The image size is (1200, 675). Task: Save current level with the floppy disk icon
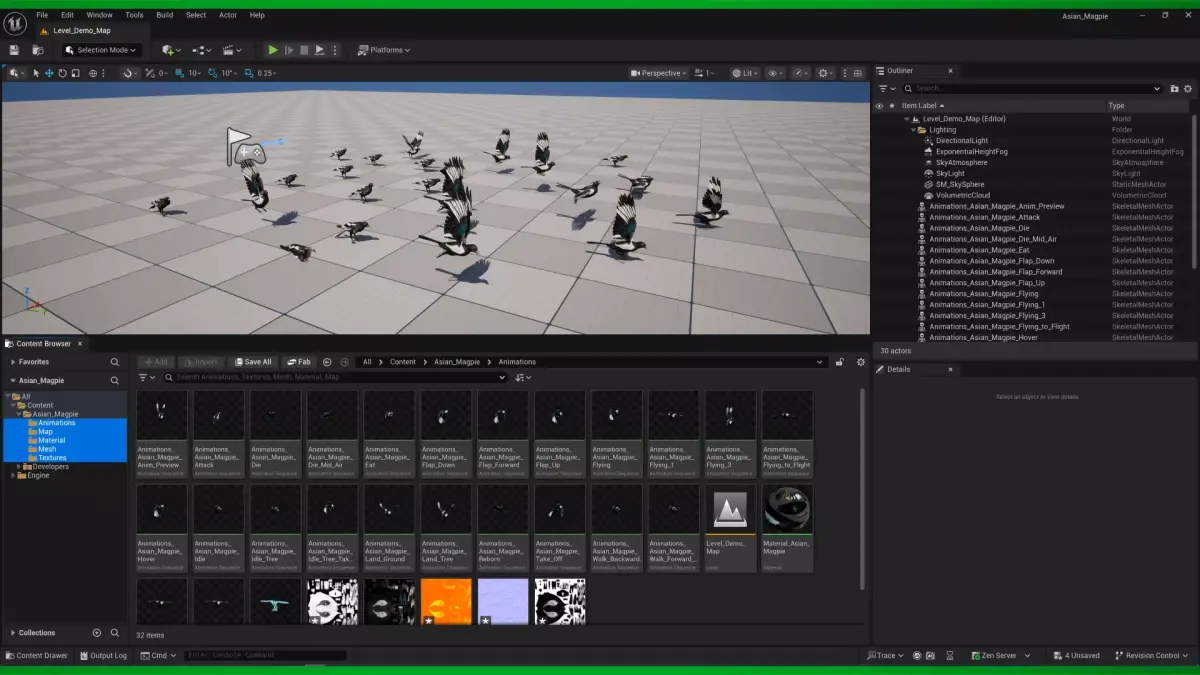click(x=14, y=50)
